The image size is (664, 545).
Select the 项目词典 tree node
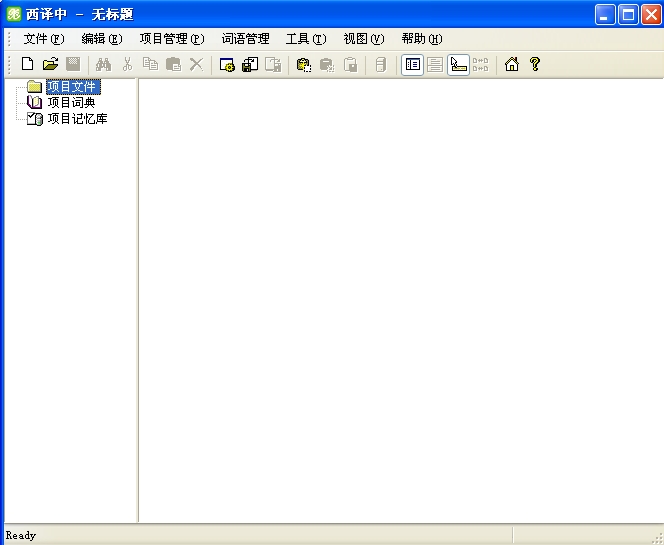71,102
